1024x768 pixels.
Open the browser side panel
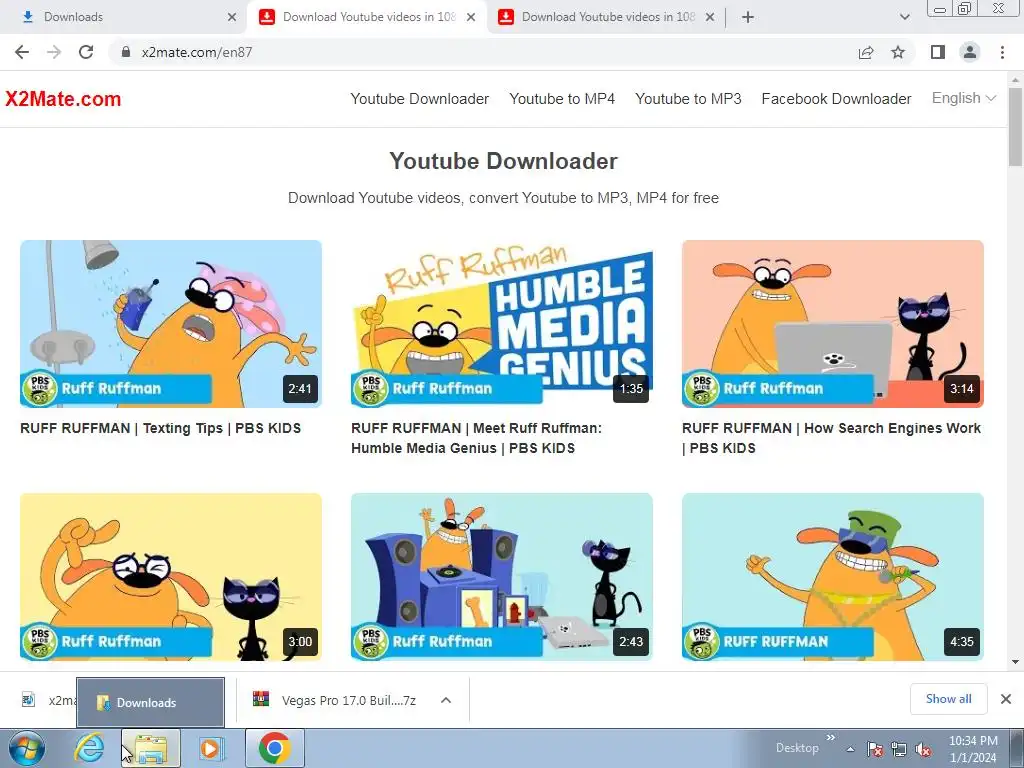[x=938, y=52]
